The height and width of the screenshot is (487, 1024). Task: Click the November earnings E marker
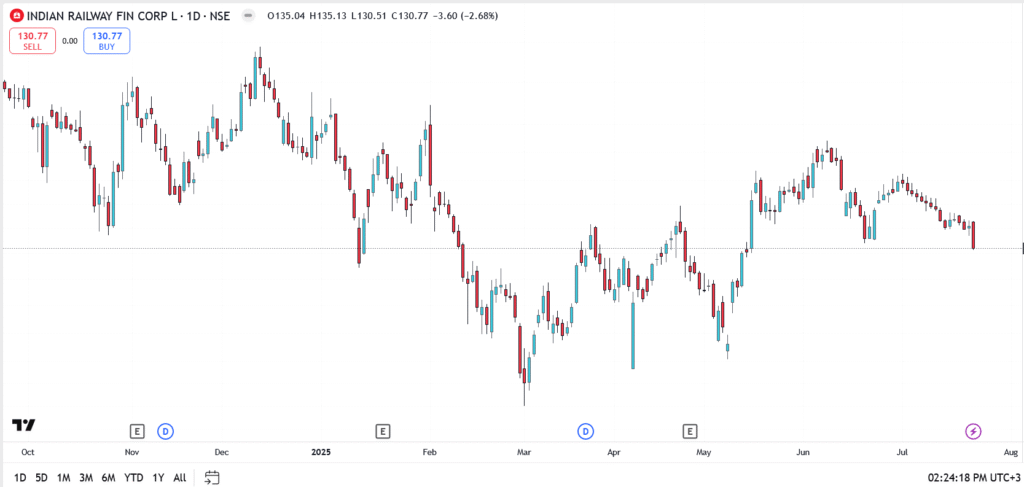(x=137, y=431)
